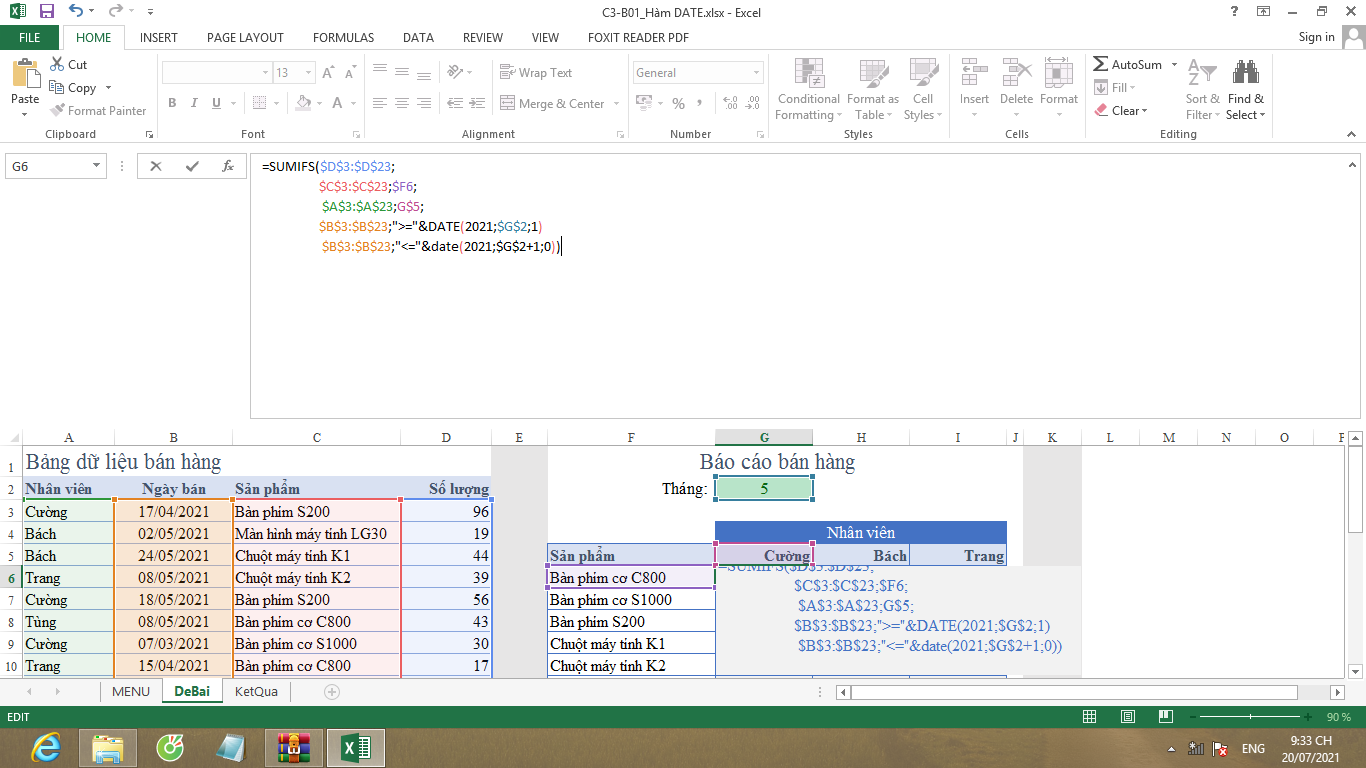1366x768 pixels.
Task: Open the Conditional Formatting icon
Action: pos(808,74)
